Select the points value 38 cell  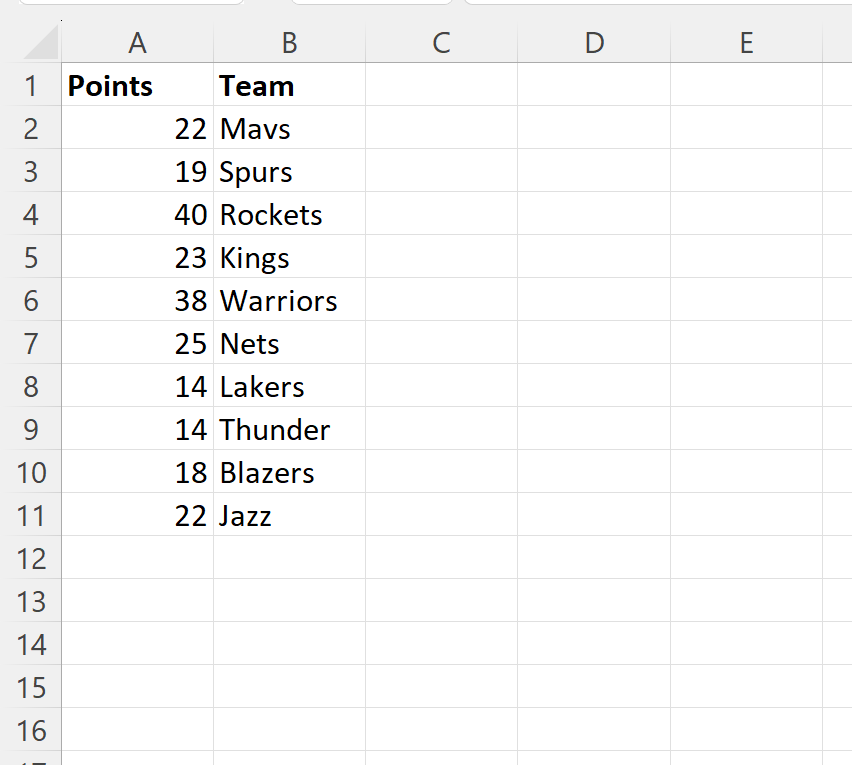tap(137, 301)
